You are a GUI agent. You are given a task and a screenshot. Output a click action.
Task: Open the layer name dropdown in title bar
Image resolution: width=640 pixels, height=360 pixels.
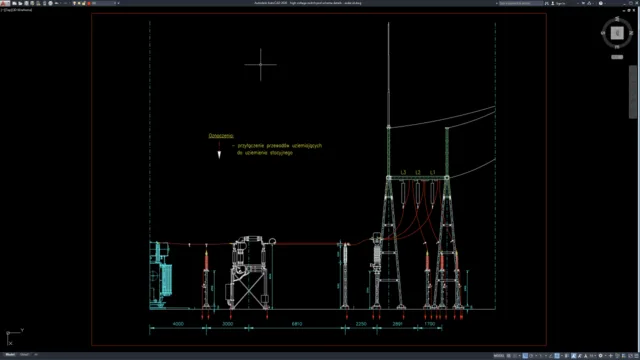click(104, 3)
